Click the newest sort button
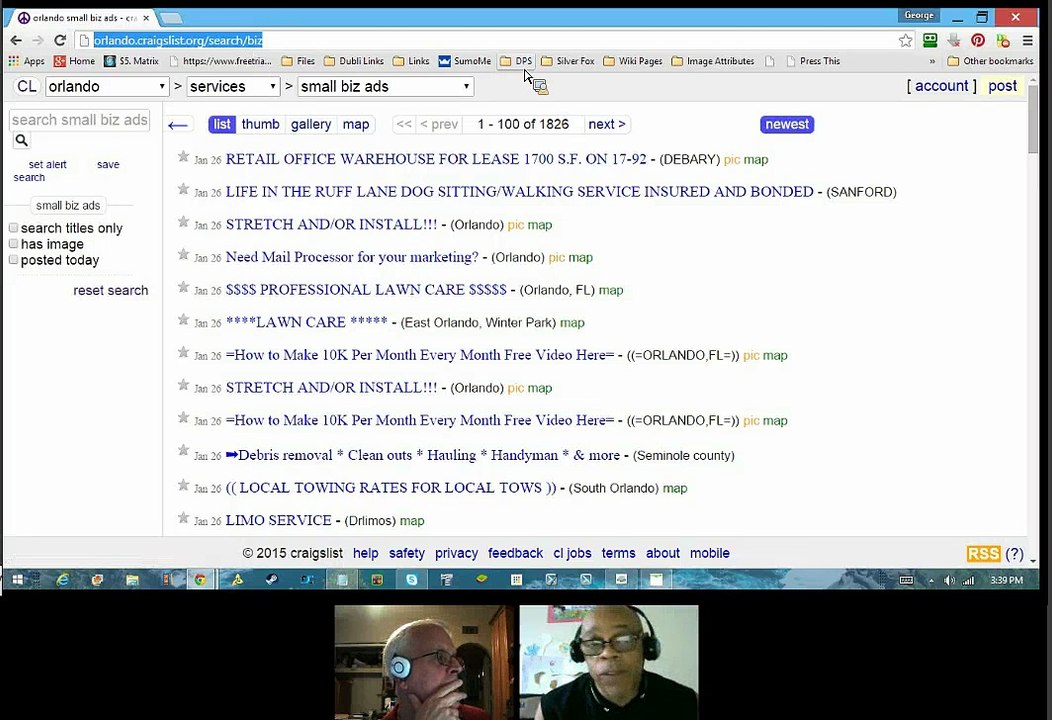Screen dimensions: 1052x720 click(x=787, y=125)
